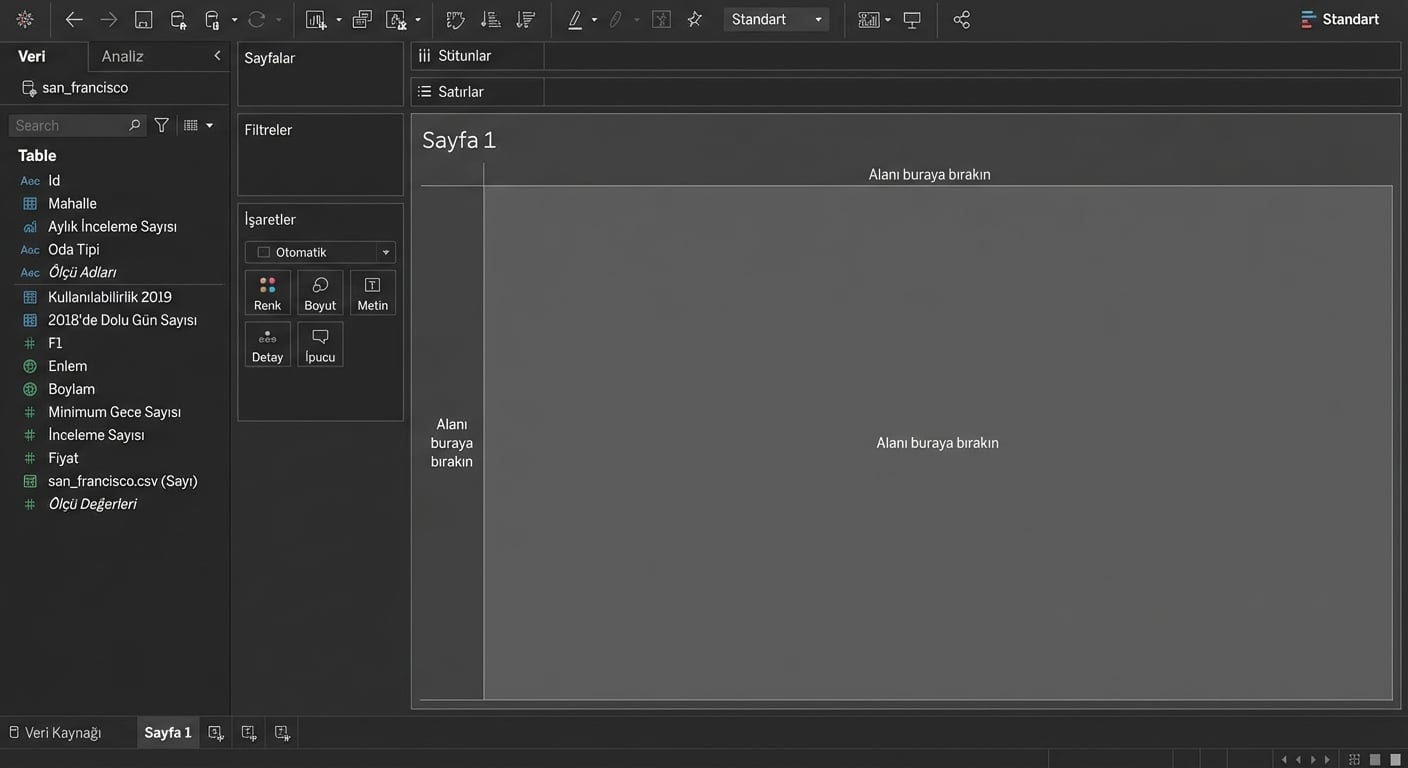Click the filter icon beside Search
Screen dimensions: 1408x768
[x=161, y=125]
